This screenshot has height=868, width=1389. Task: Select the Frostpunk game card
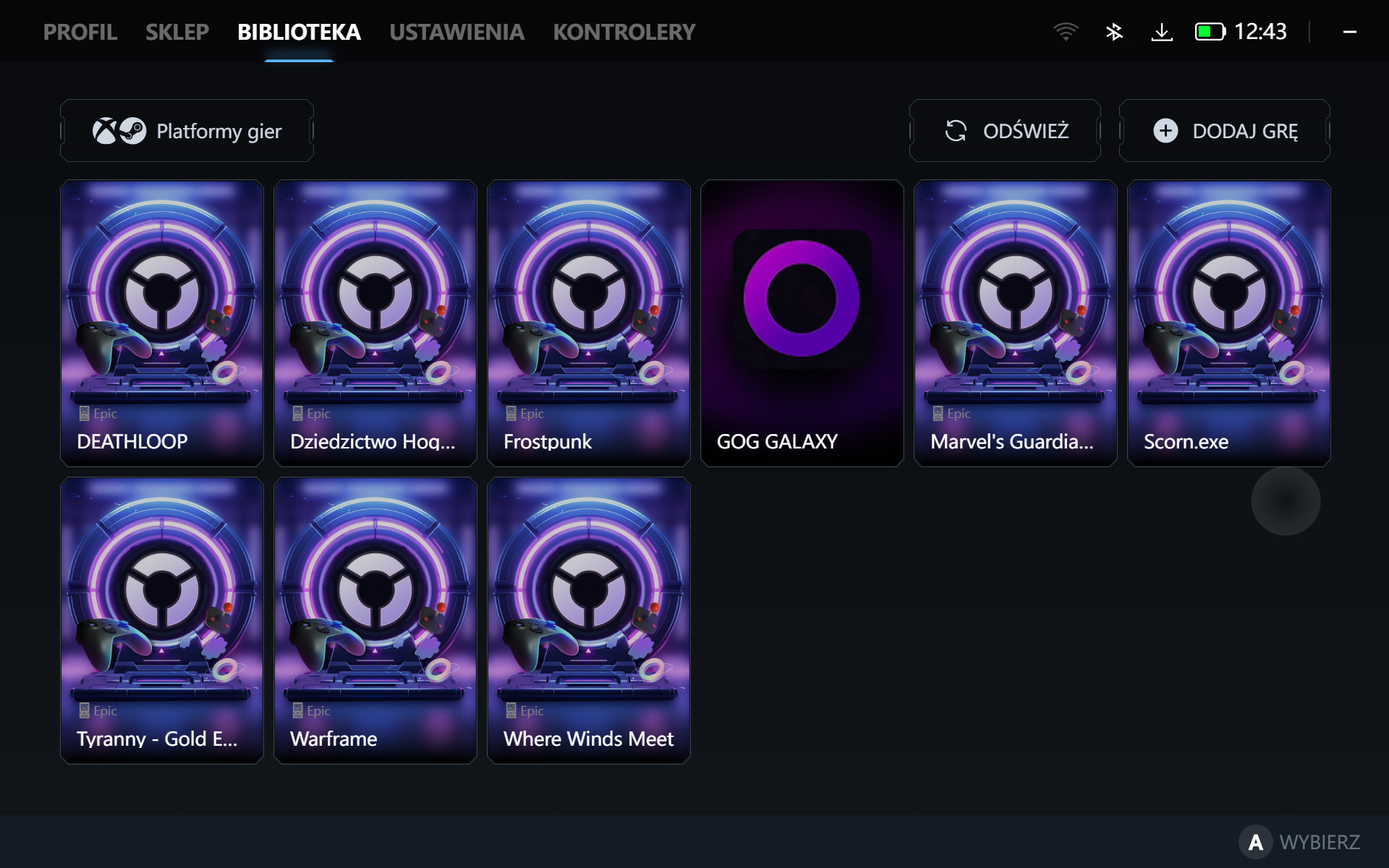pos(589,323)
